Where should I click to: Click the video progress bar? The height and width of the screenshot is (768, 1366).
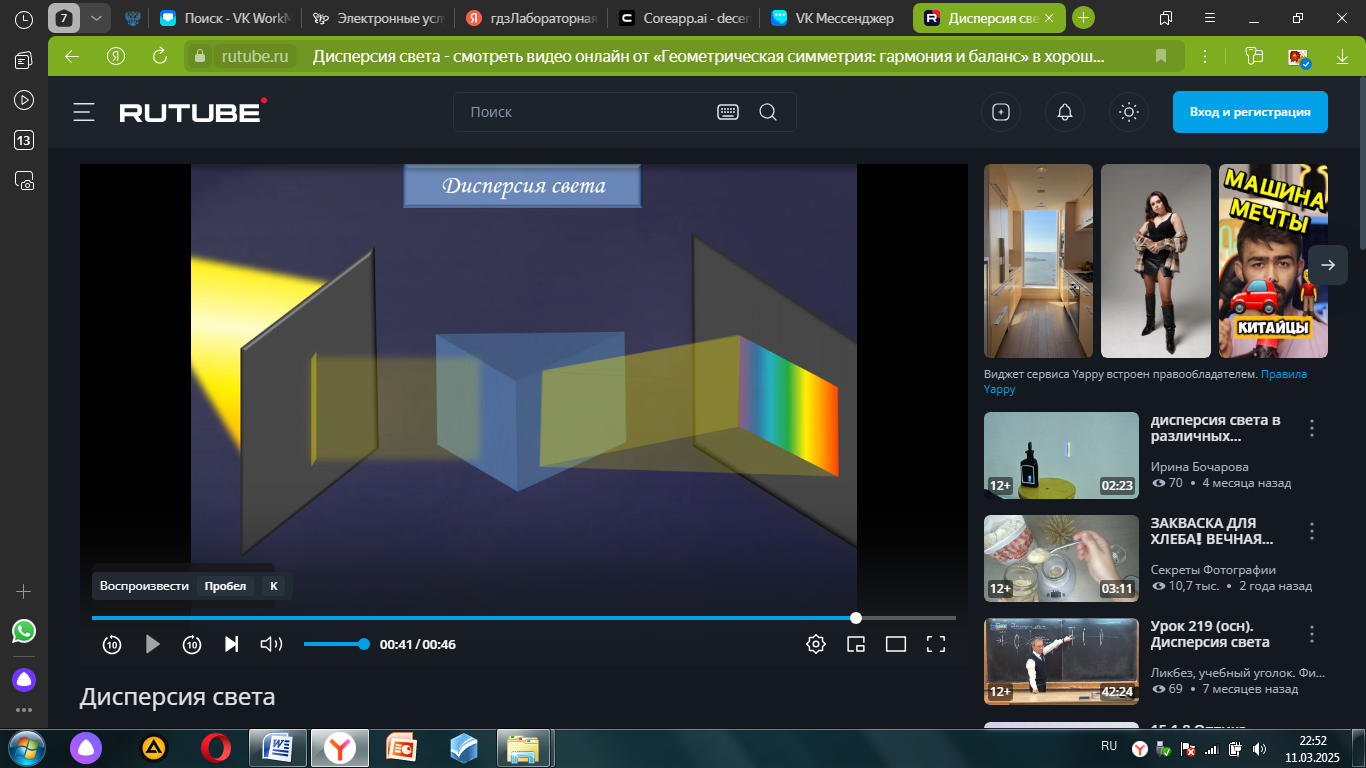tap(524, 618)
